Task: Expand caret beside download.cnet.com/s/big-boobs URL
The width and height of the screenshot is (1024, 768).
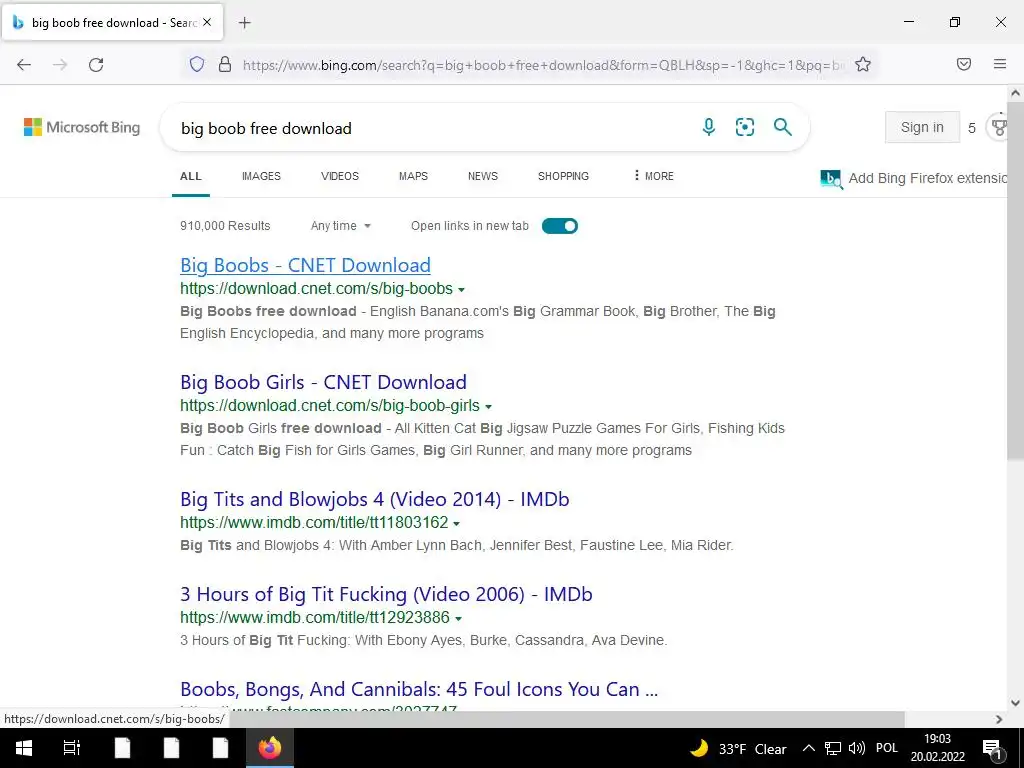Action: 462,289
